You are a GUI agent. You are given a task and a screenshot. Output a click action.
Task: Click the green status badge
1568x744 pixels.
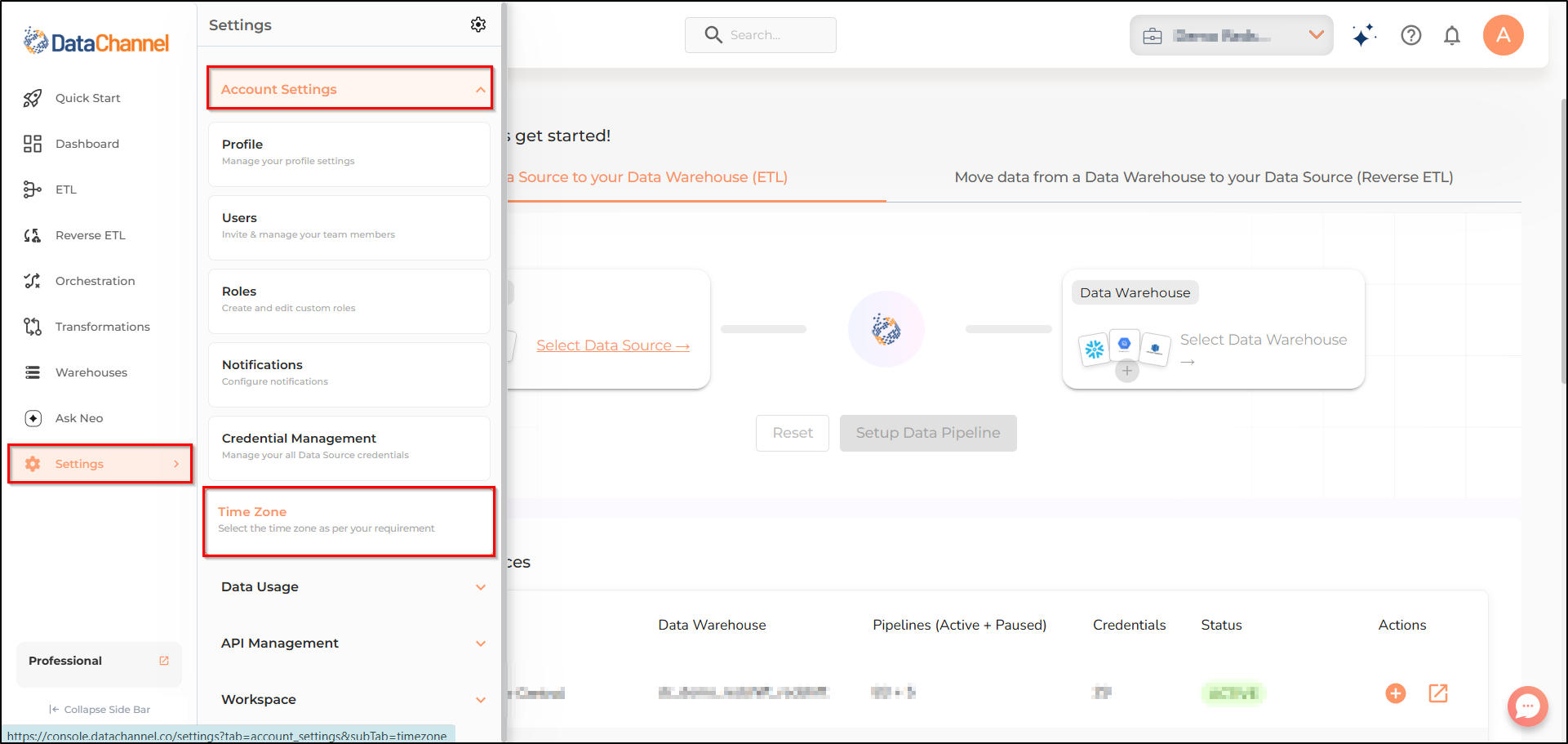[1233, 693]
